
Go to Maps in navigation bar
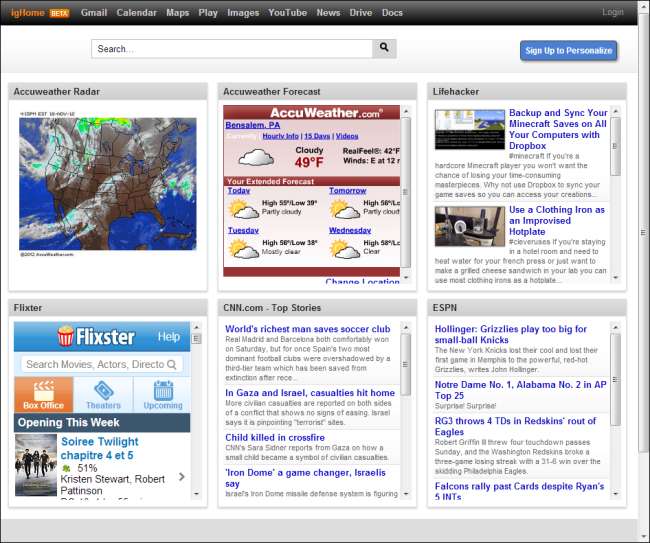[x=177, y=13]
